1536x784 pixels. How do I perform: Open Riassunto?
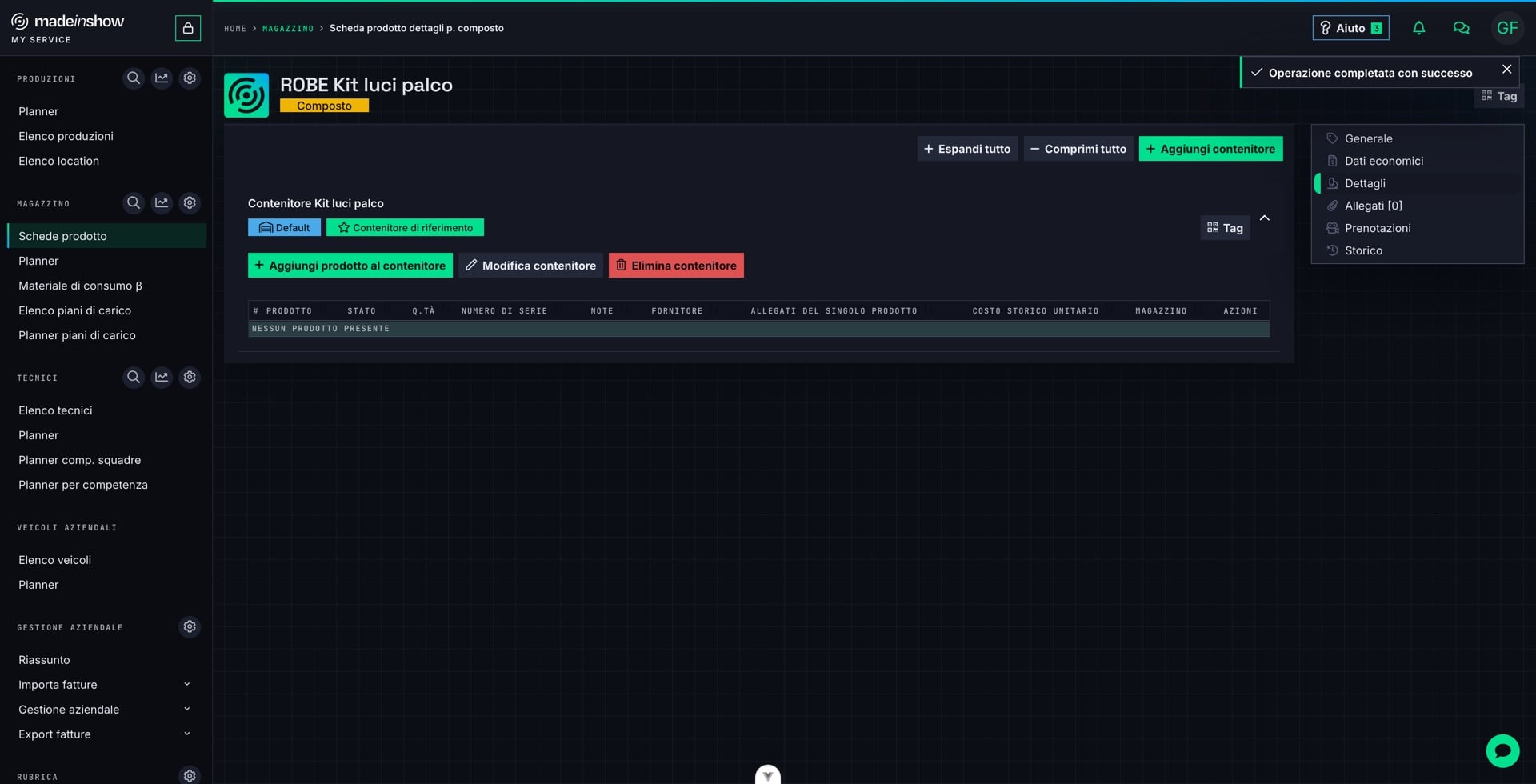44,660
